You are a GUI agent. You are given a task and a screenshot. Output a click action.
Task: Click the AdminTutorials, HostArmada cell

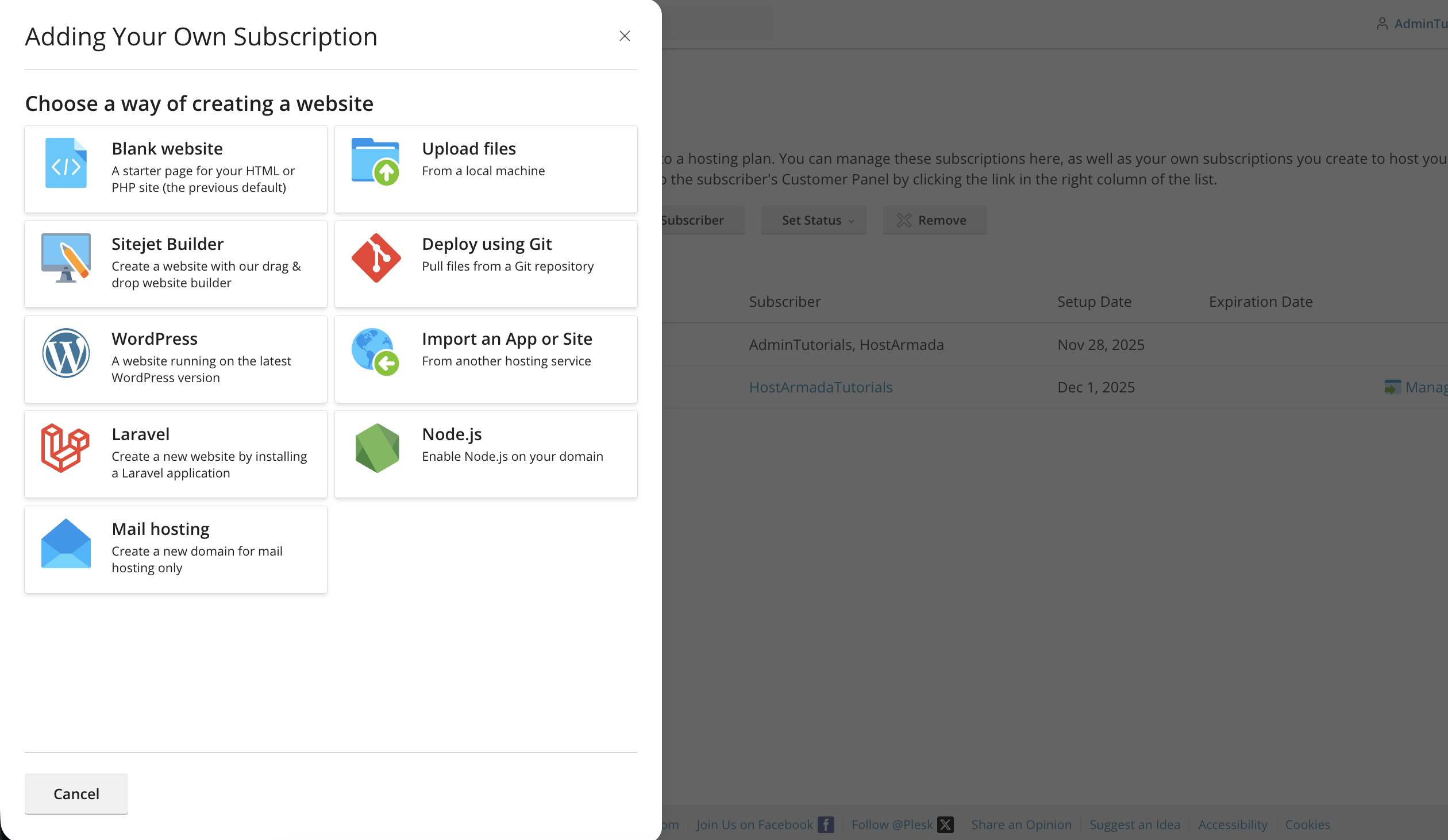846,345
